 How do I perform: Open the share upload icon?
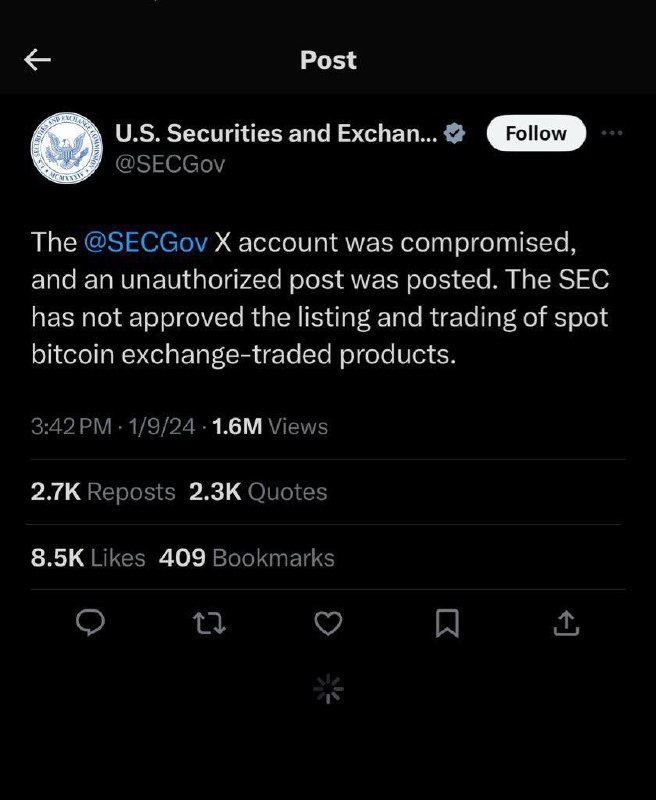click(566, 623)
